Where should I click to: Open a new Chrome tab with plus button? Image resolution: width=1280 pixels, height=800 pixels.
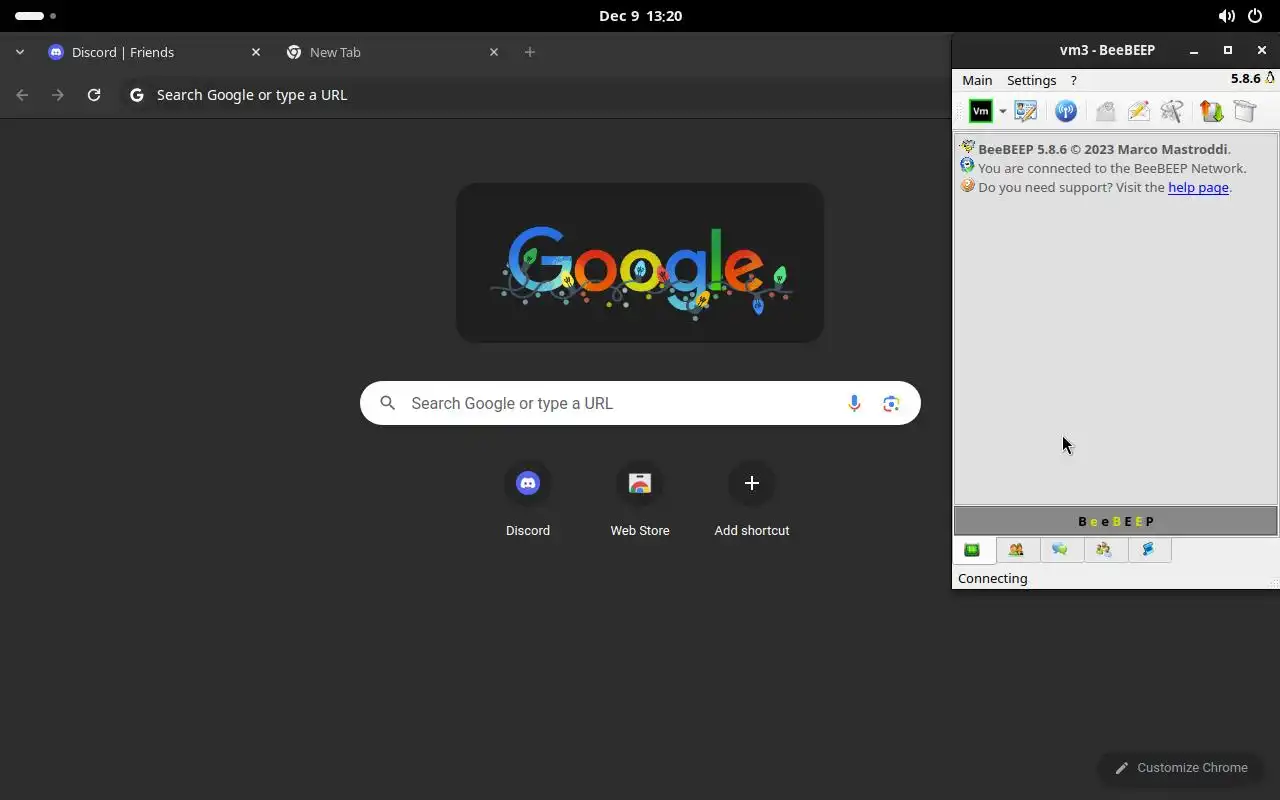coord(530,52)
